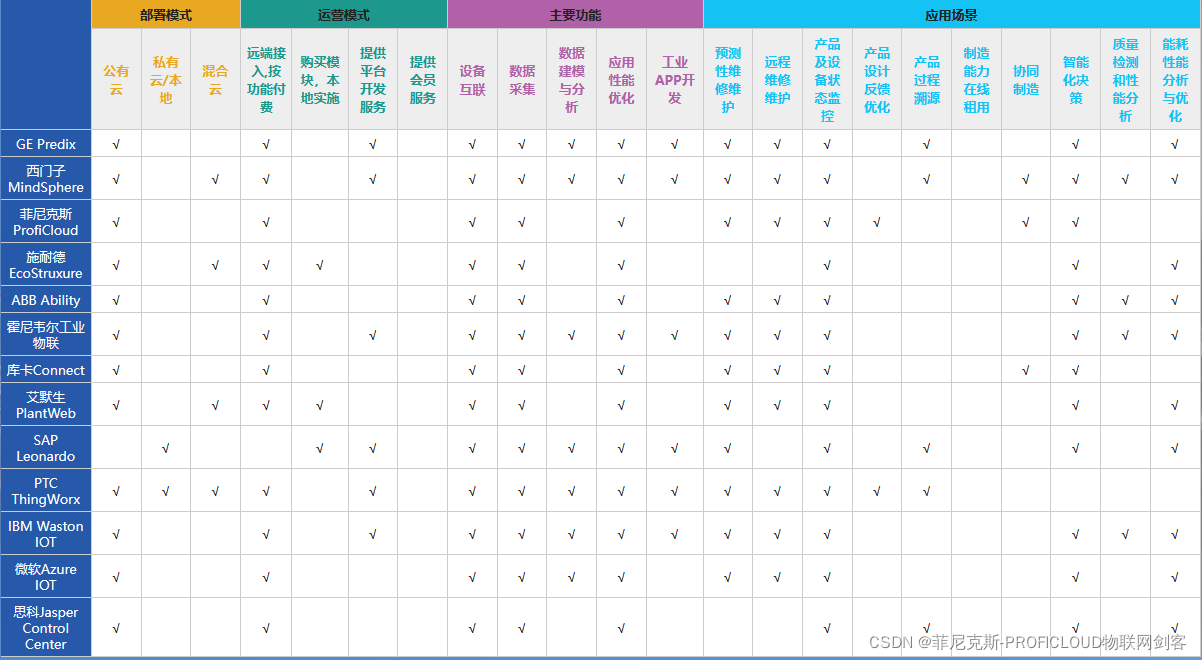This screenshot has width=1202, height=660.
Task: Select IBM Waston IOT's 提供平台开发服务 check mark
Action: [373, 535]
